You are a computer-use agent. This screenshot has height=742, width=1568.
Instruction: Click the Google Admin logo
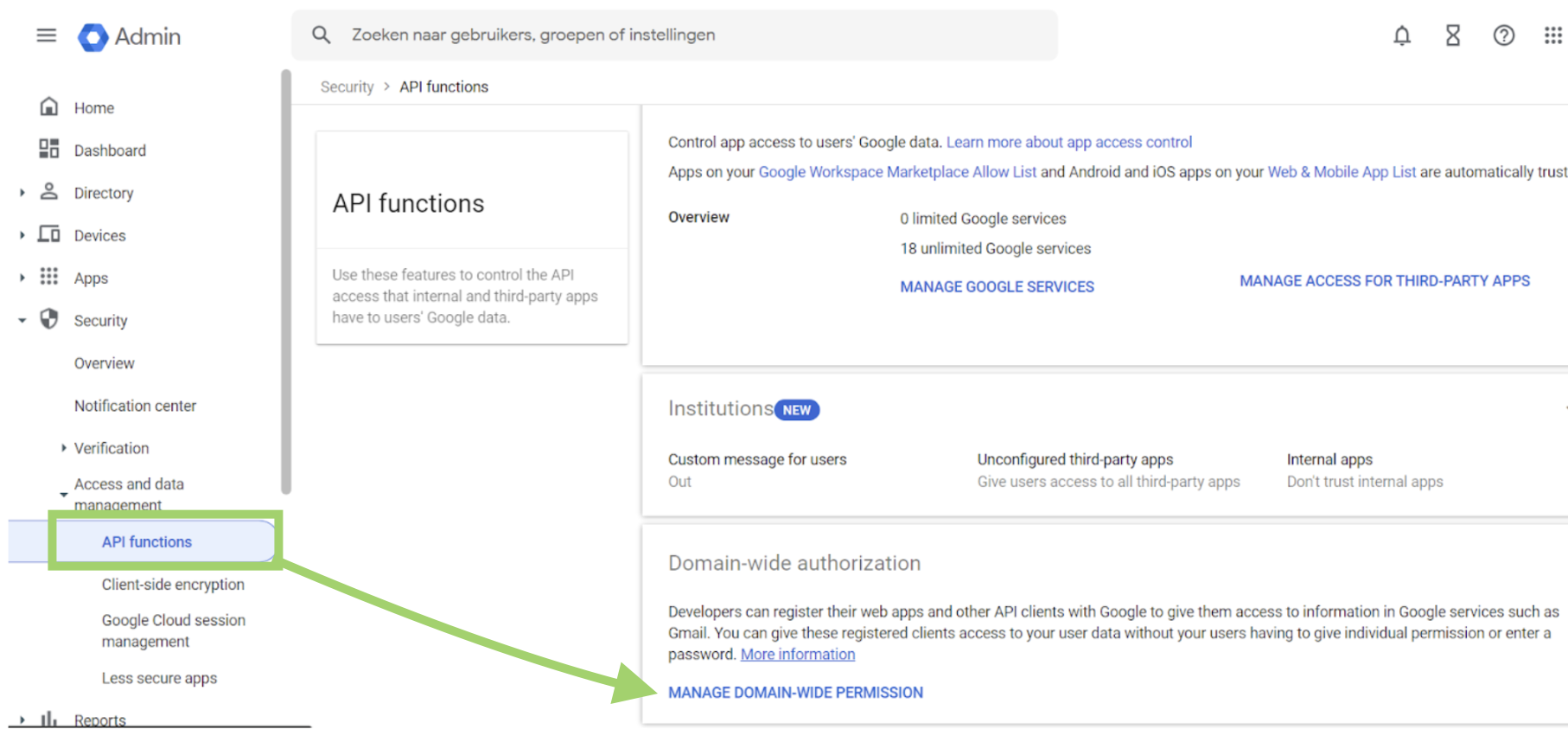click(x=130, y=36)
